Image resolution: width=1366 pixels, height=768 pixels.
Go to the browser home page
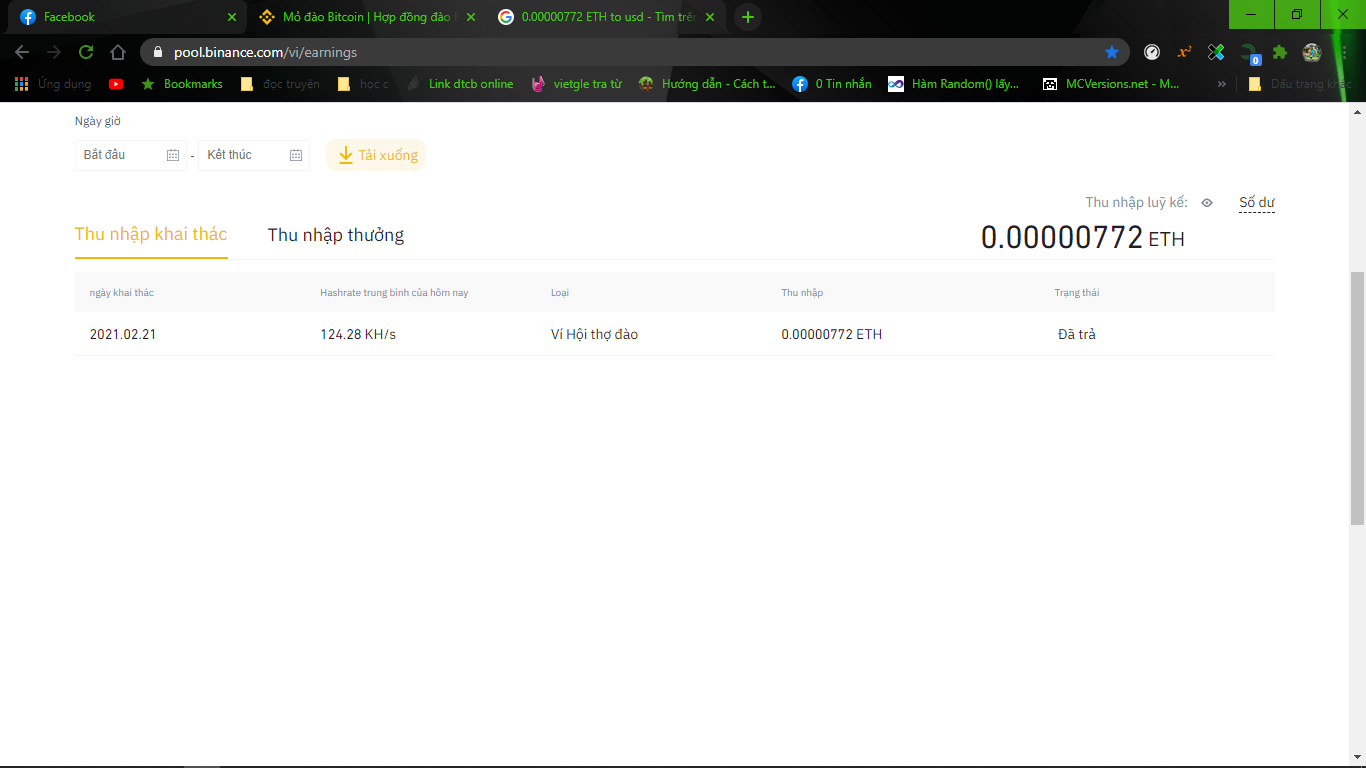click(x=118, y=52)
